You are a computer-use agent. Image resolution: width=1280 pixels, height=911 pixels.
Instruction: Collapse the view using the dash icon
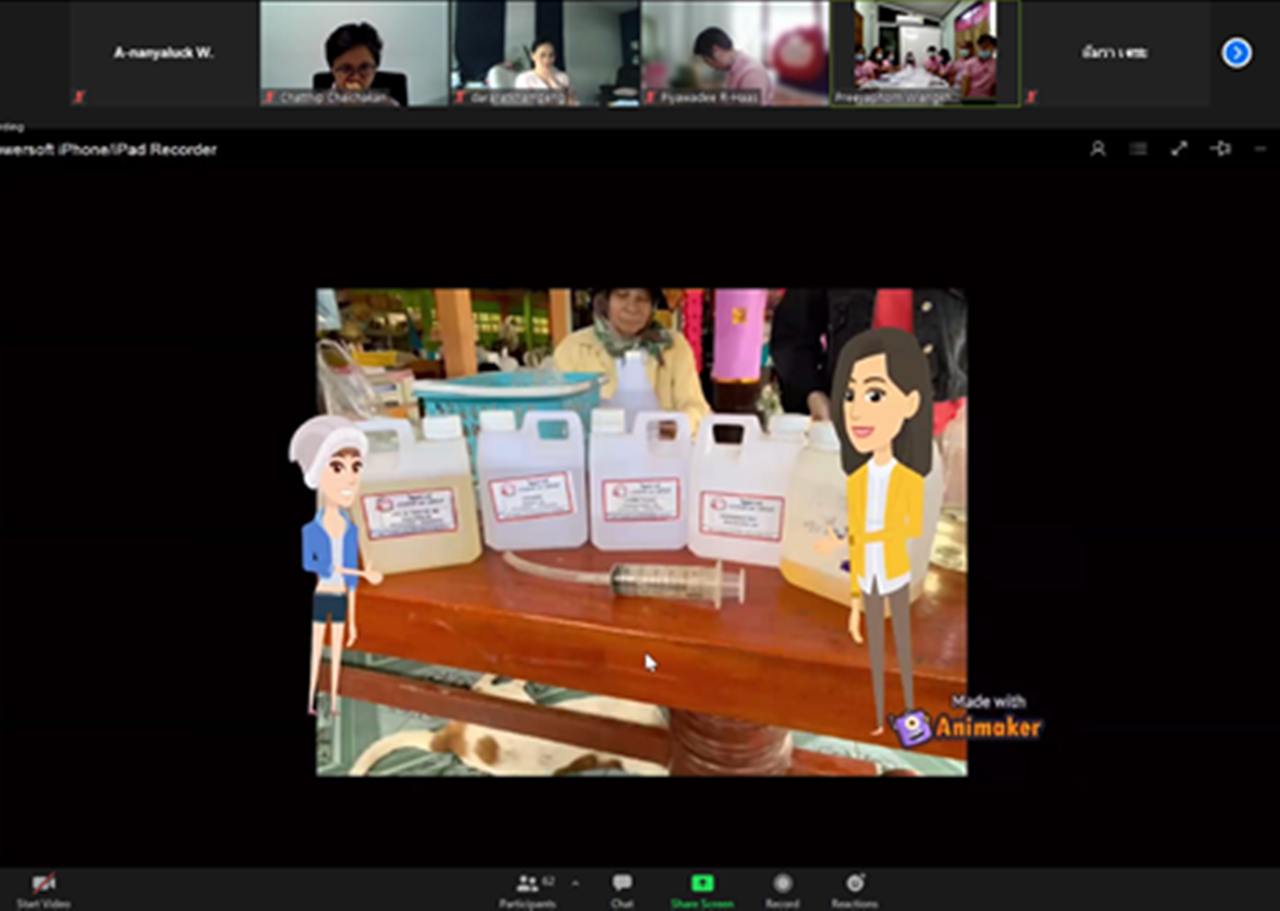pyautogui.click(x=1260, y=149)
